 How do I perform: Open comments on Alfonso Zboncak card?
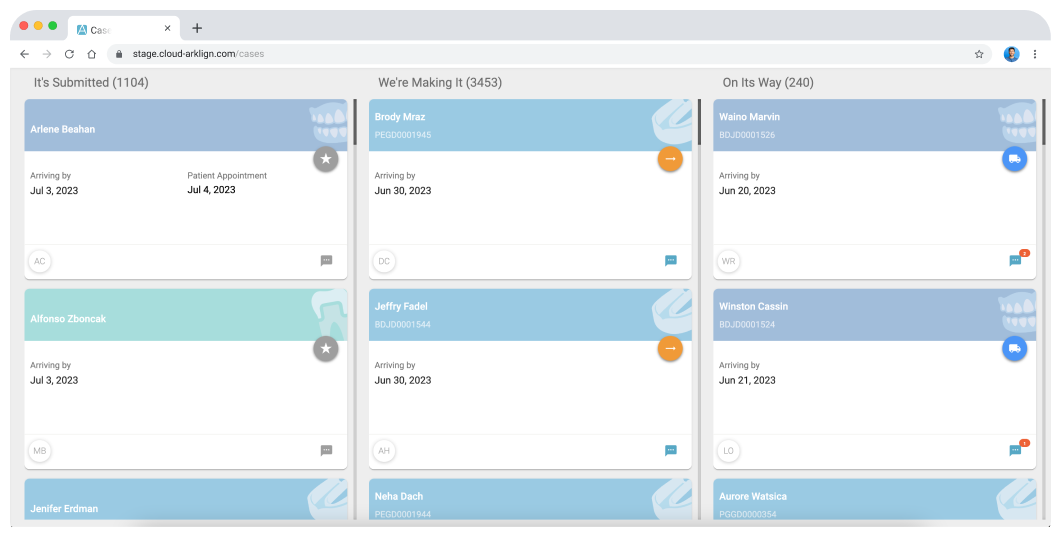(326, 450)
